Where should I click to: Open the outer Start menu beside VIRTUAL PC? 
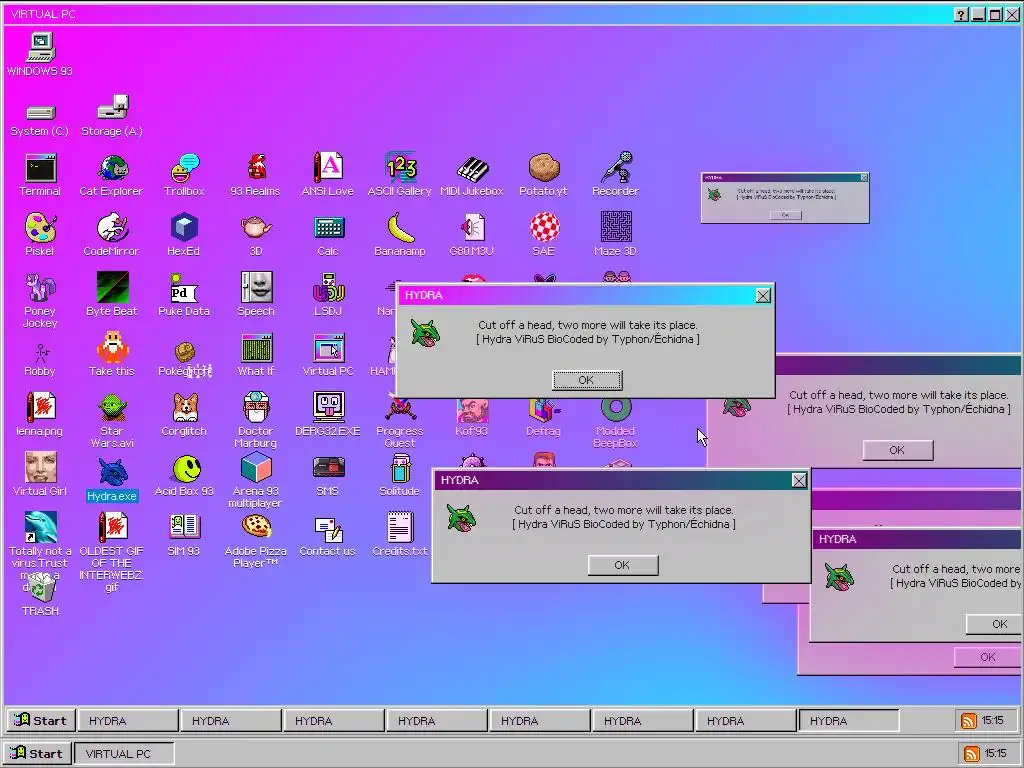point(37,753)
